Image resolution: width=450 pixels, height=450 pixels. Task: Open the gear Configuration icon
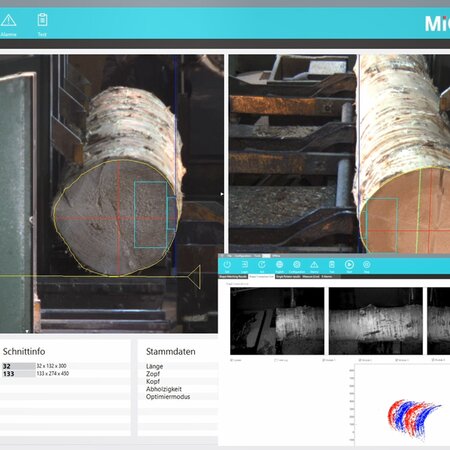pos(297,265)
